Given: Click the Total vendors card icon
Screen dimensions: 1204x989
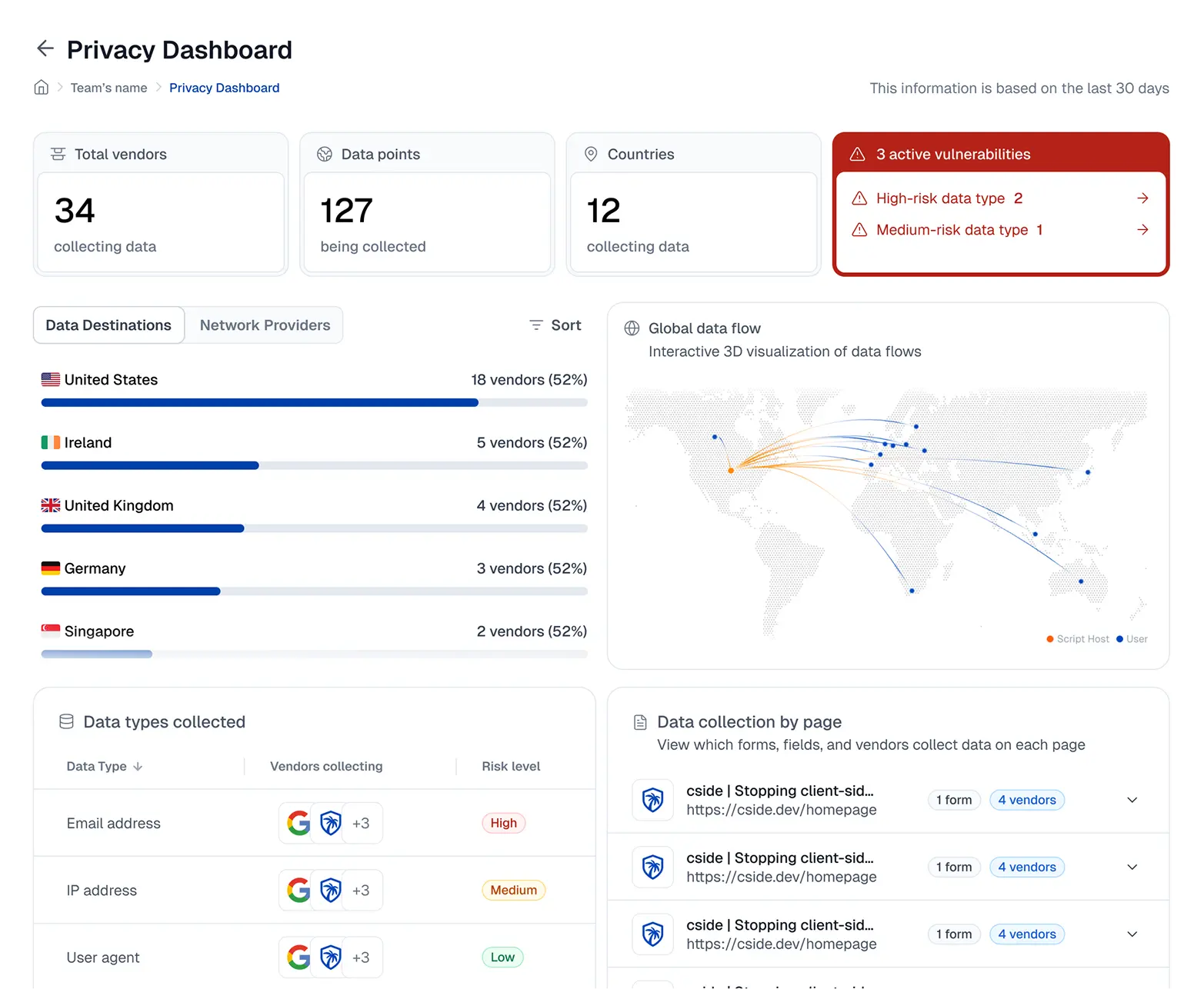Looking at the screenshot, I should pos(58,154).
